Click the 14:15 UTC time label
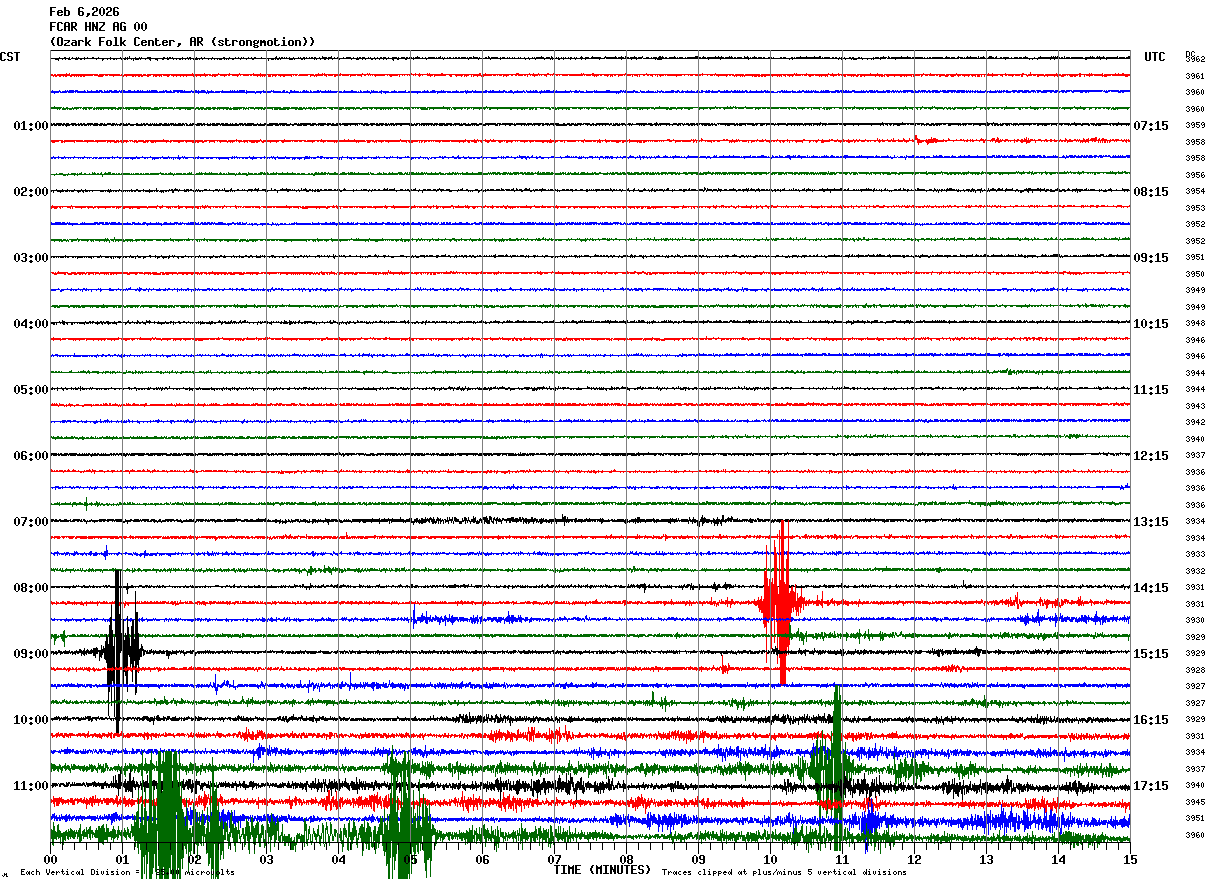The height and width of the screenshot is (886, 1210). tap(1151, 588)
